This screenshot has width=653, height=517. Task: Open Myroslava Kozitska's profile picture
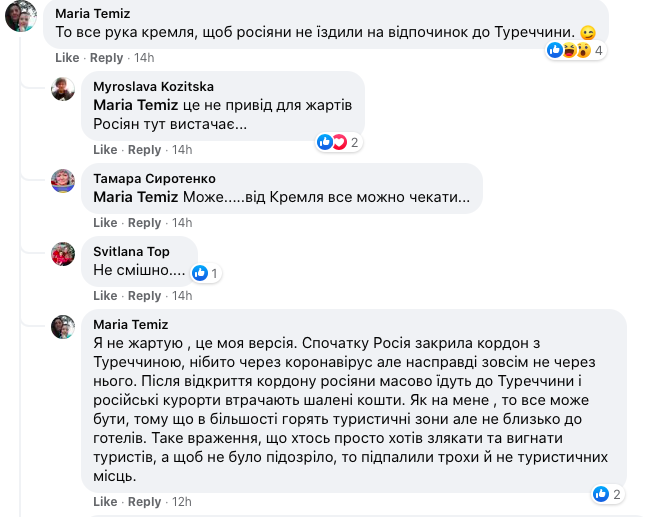[x=63, y=88]
